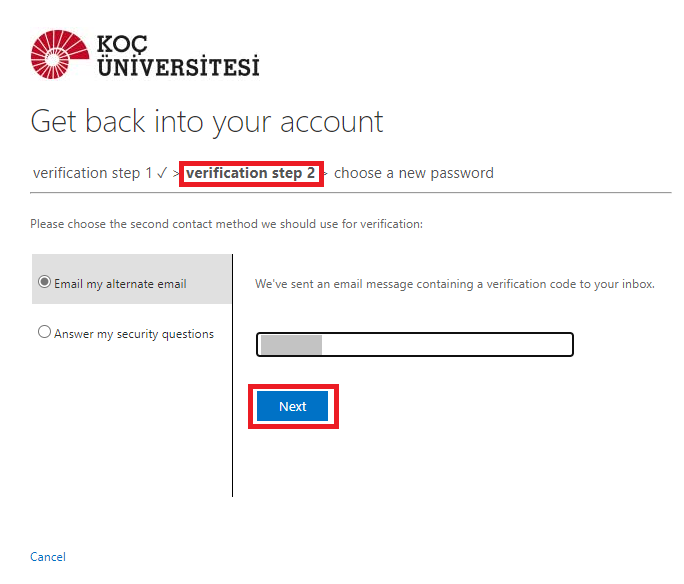Click the Email my alternate email label text
The image size is (684, 584).
(x=120, y=284)
